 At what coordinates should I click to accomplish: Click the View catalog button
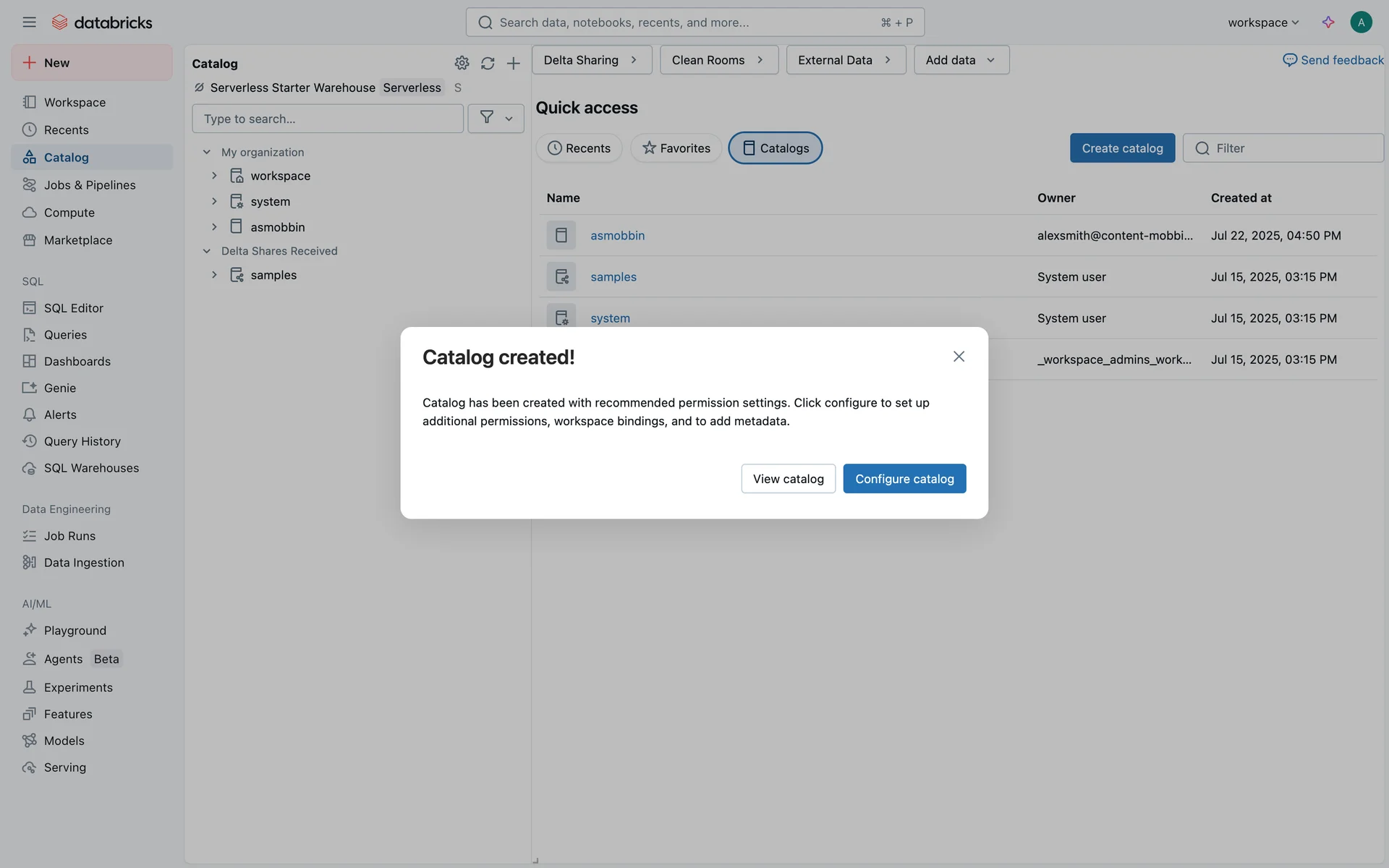coord(788,479)
